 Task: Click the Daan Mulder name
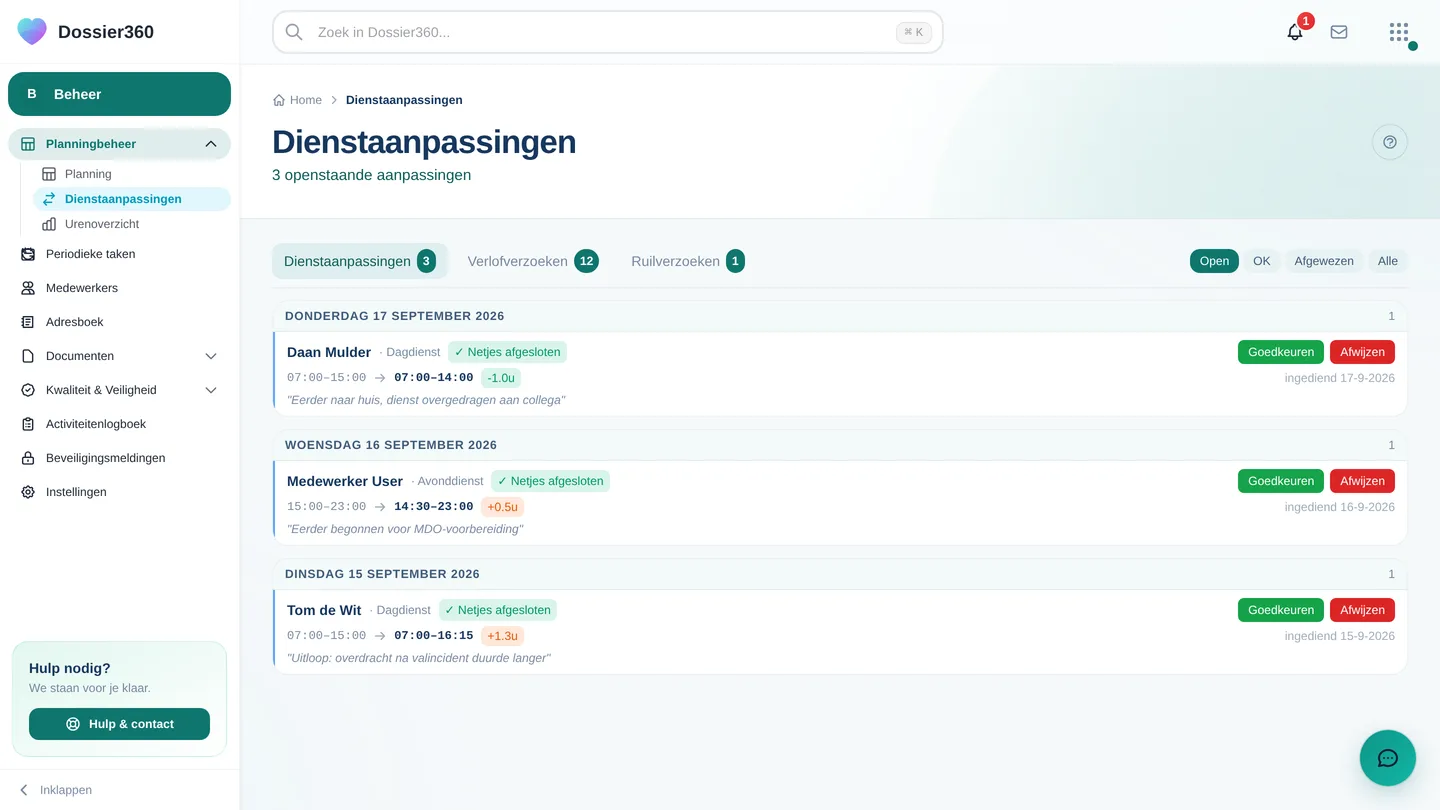click(329, 352)
